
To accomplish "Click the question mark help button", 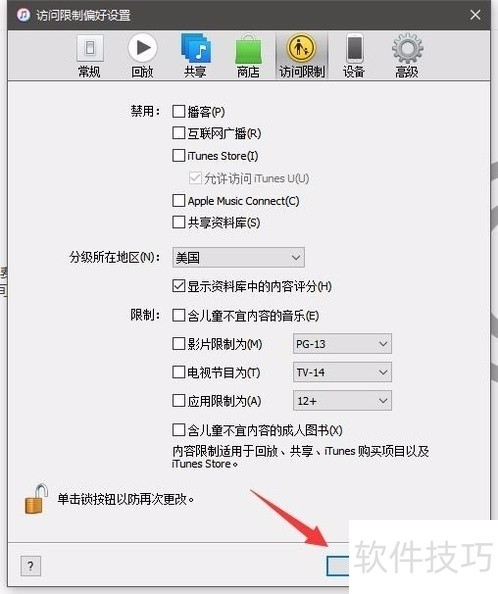I will (x=30, y=566).
